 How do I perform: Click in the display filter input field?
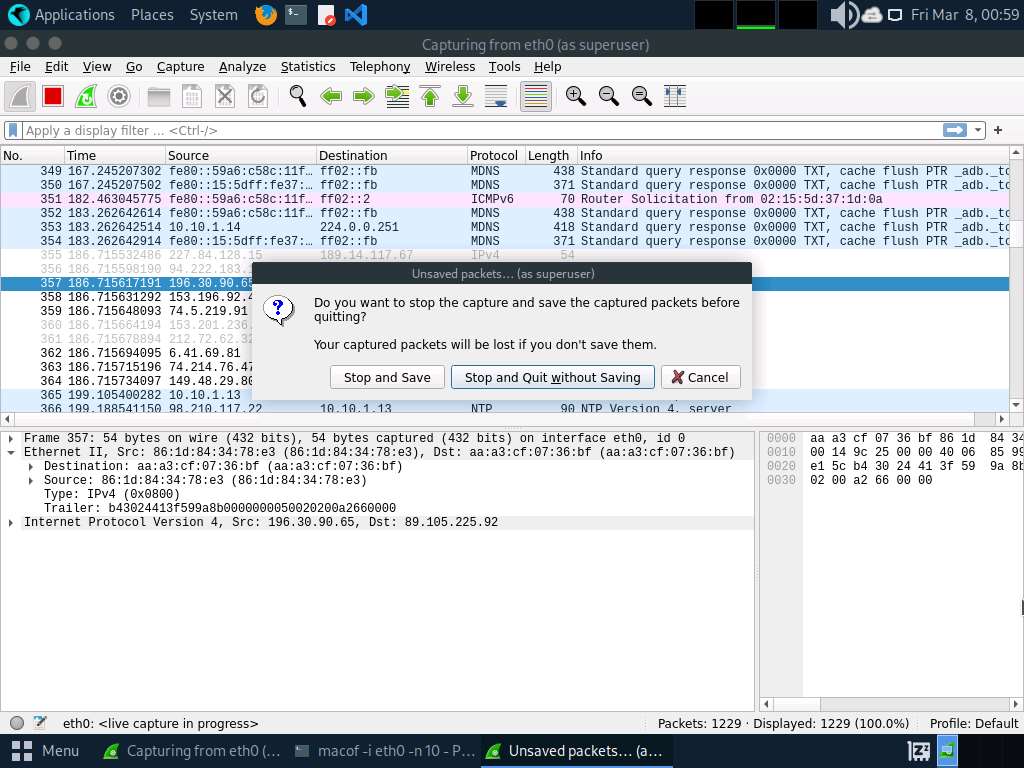482,131
